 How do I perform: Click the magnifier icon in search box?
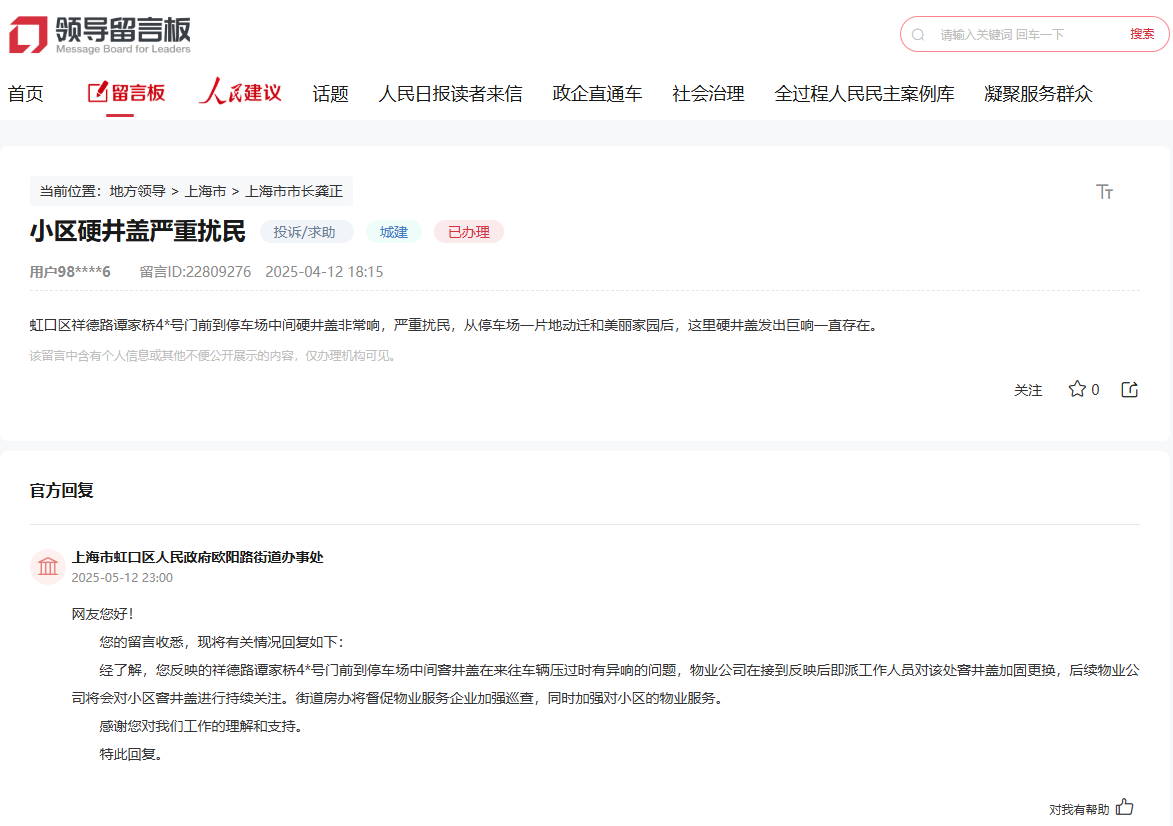918,34
